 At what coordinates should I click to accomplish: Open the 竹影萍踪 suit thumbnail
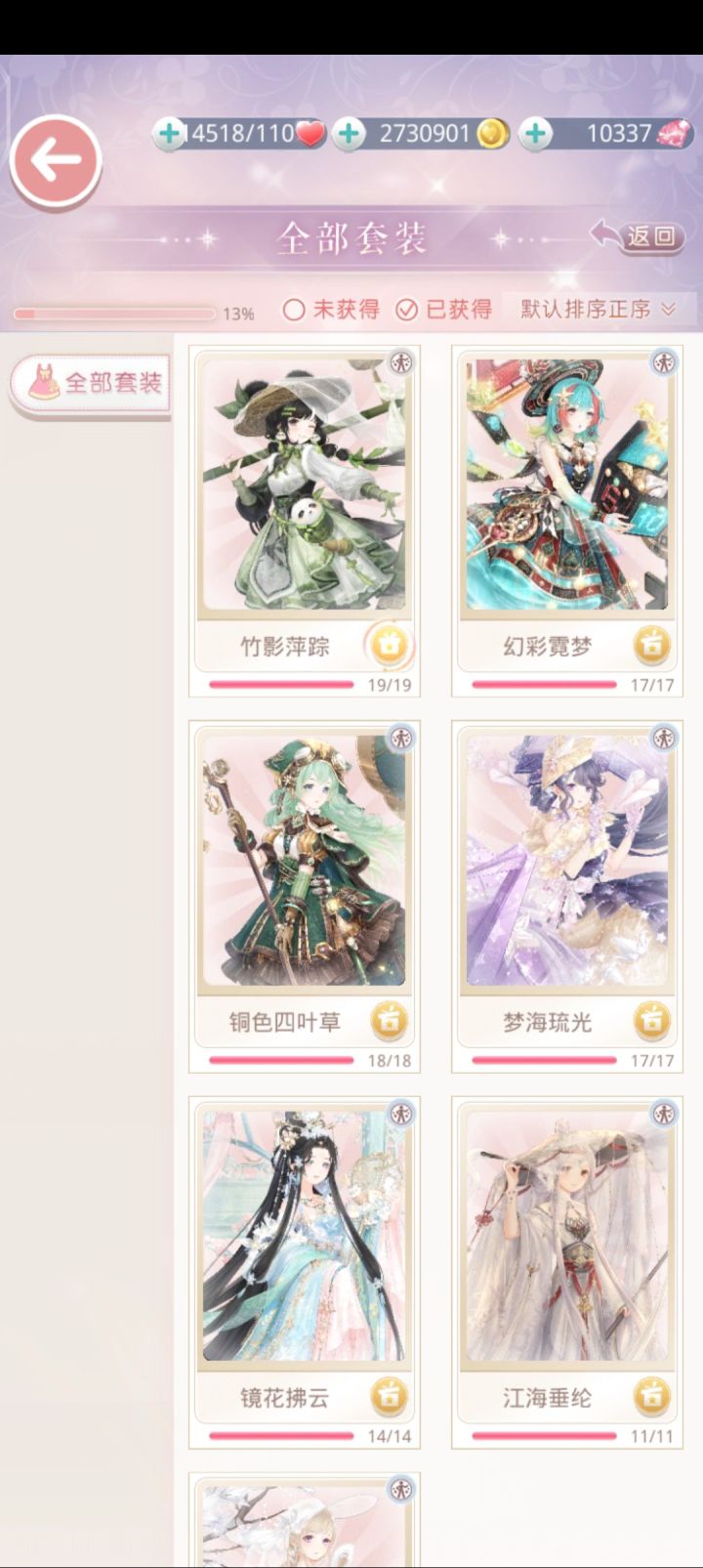click(x=305, y=484)
